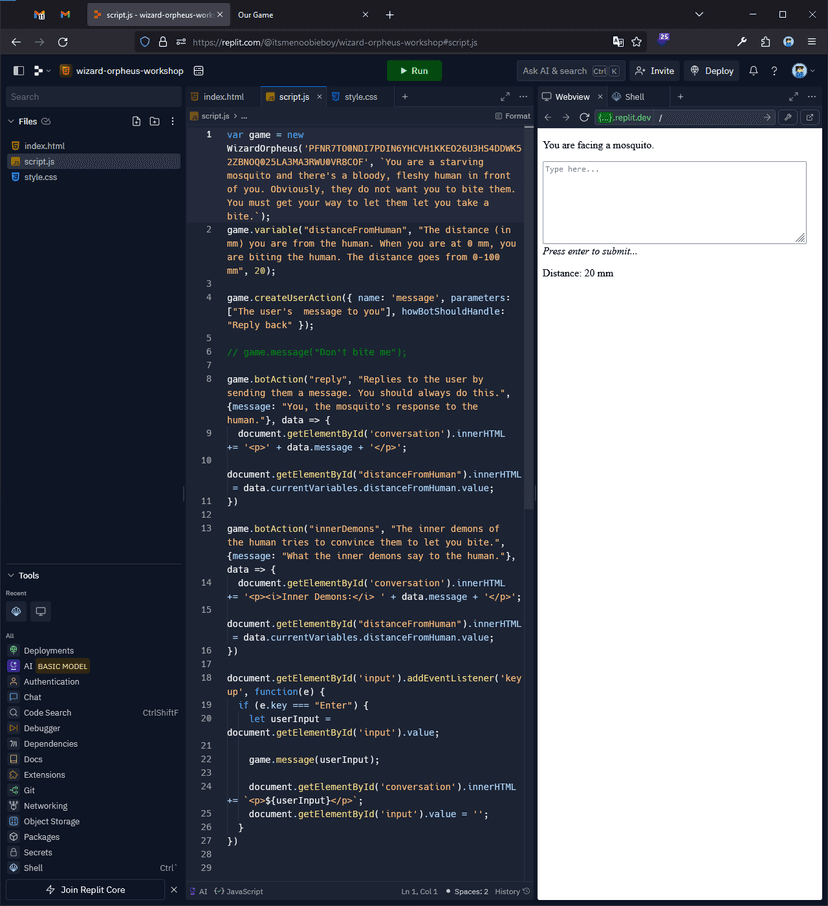Screen dimensions: 828x906
Task: Click new folder icon in Files panel
Action: coord(154,121)
